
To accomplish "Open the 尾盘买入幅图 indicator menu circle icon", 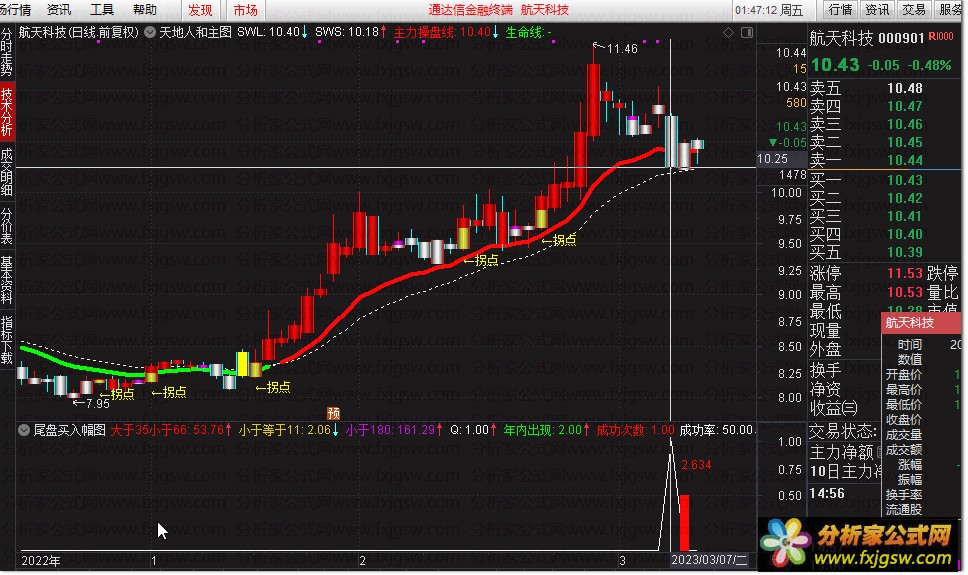I will coord(24,430).
